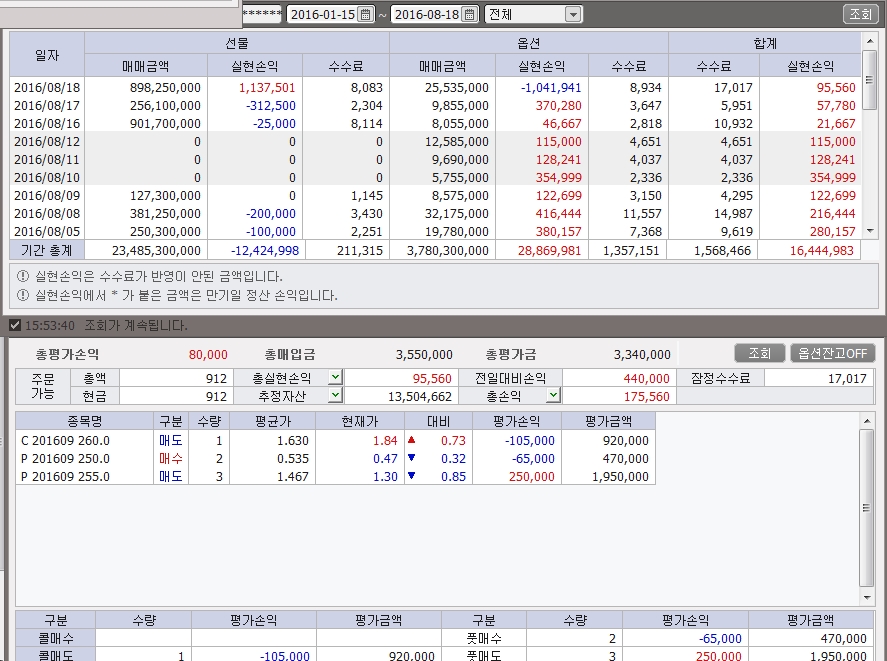Open the 총손익 selection dropdown
887x661 pixels.
click(553, 395)
